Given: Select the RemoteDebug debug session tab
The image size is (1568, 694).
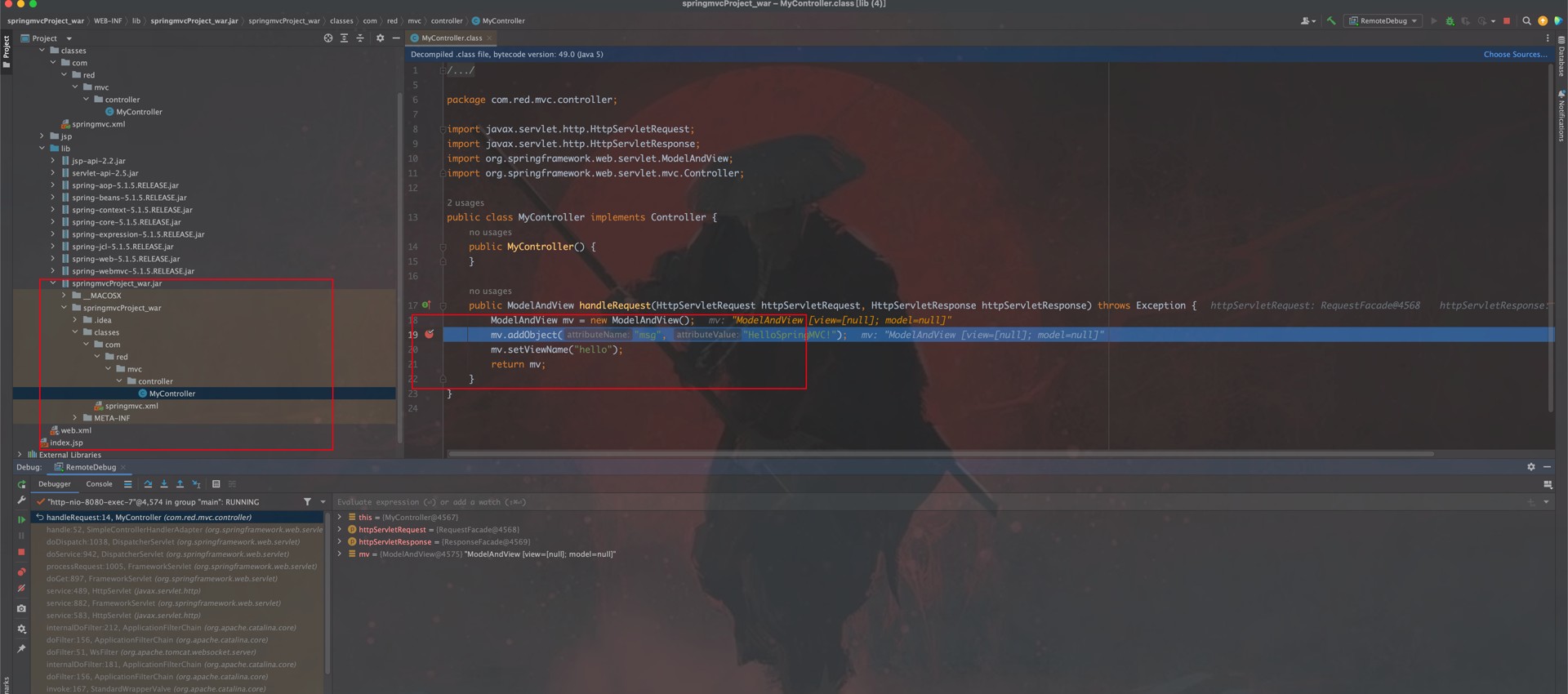Looking at the screenshot, I should click(x=91, y=468).
